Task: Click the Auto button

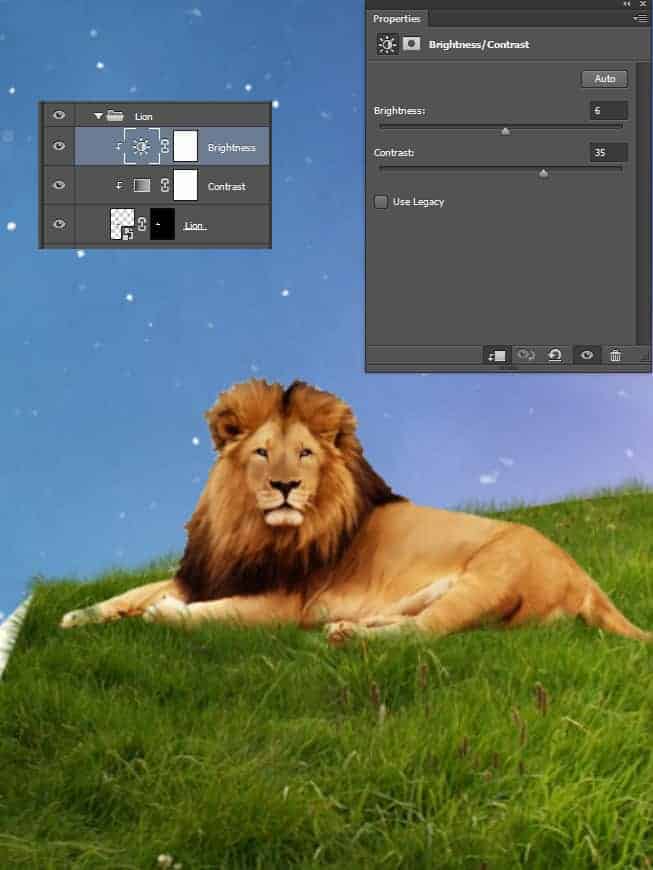Action: pyautogui.click(x=604, y=79)
